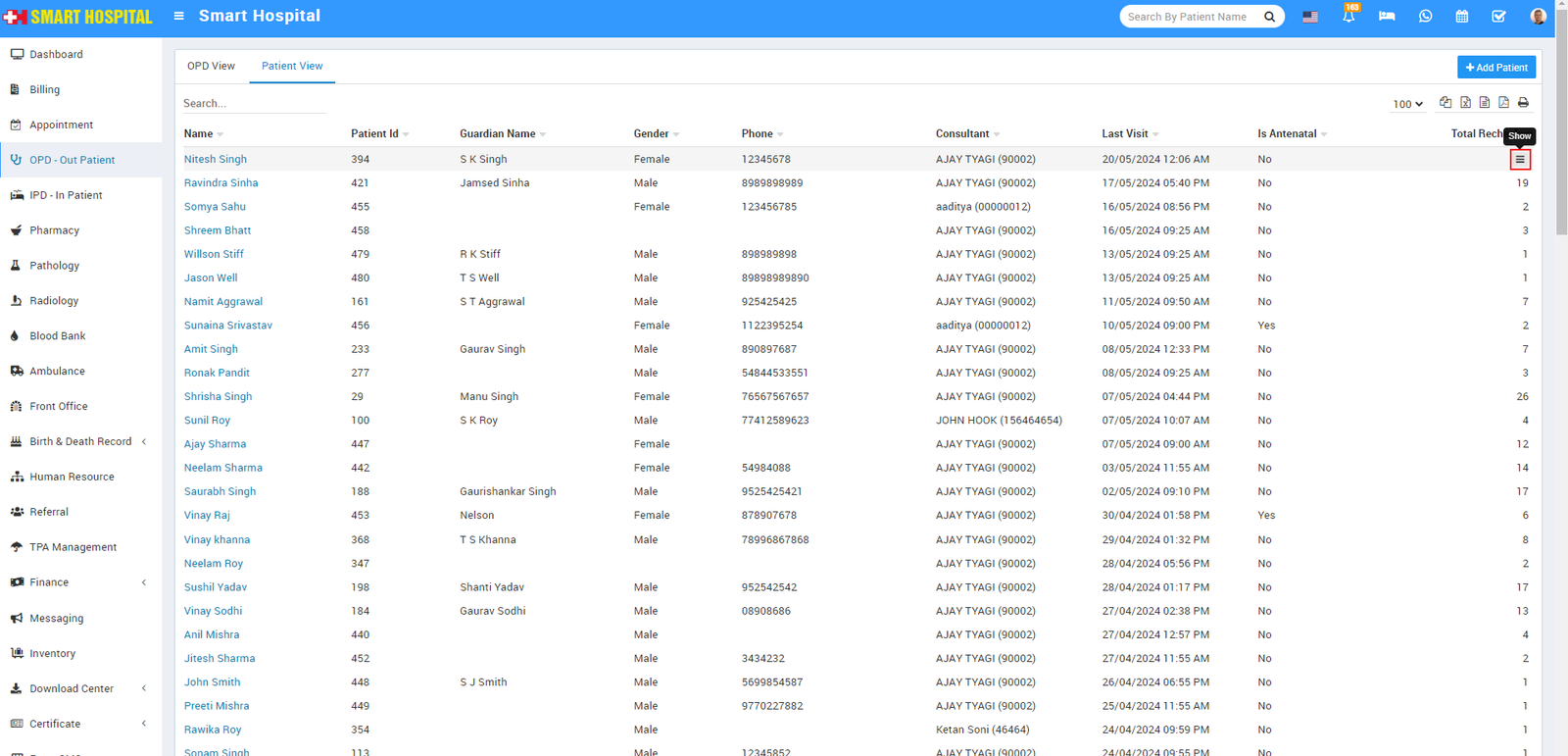Open the notifications bell icon
This screenshot has width=1568, height=756.
click(x=1348, y=17)
